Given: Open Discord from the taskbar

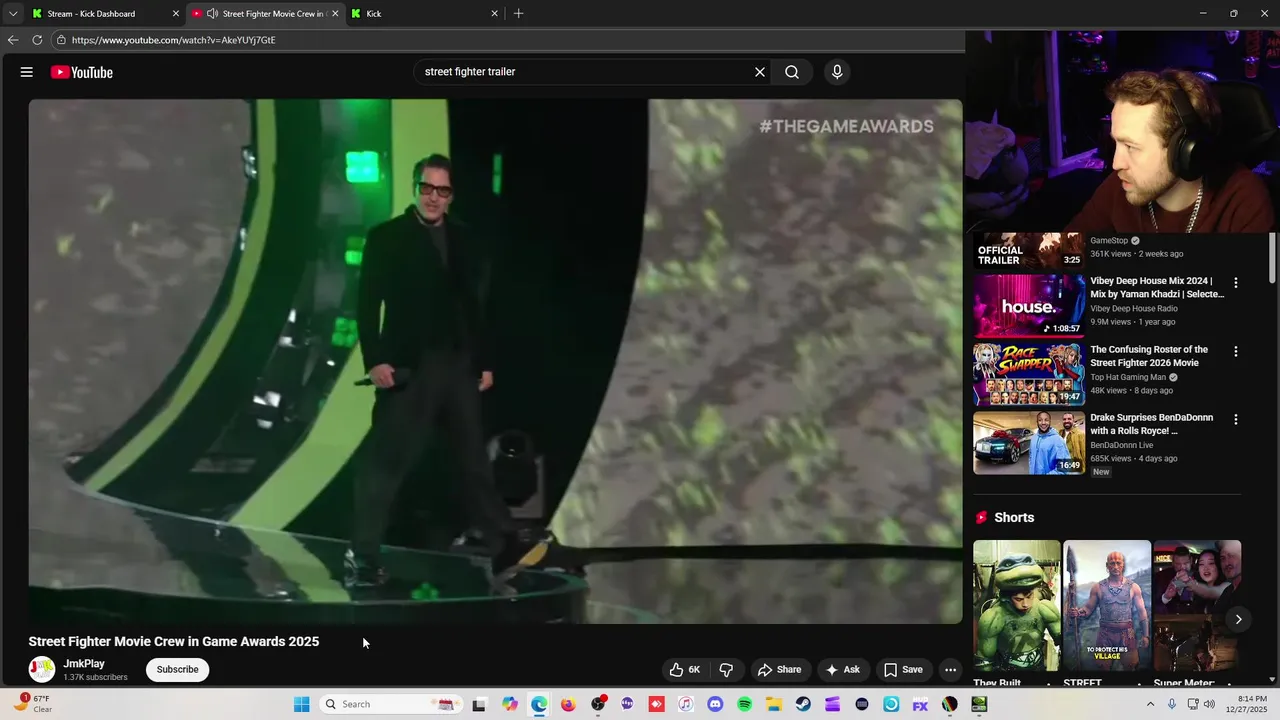Looking at the screenshot, I should coord(715,704).
